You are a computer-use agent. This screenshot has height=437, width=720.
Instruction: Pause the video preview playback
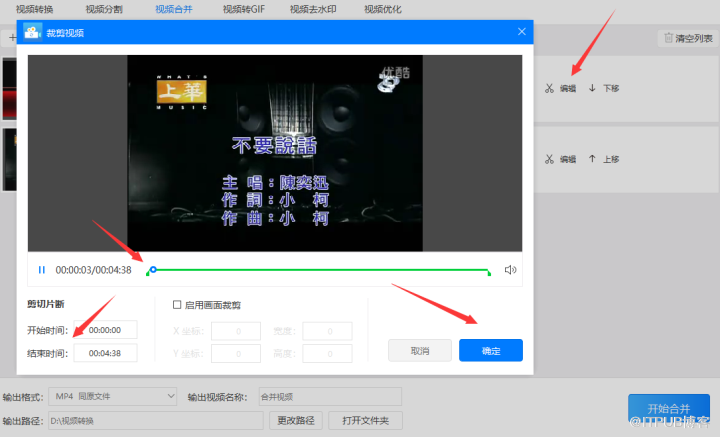[42, 269]
